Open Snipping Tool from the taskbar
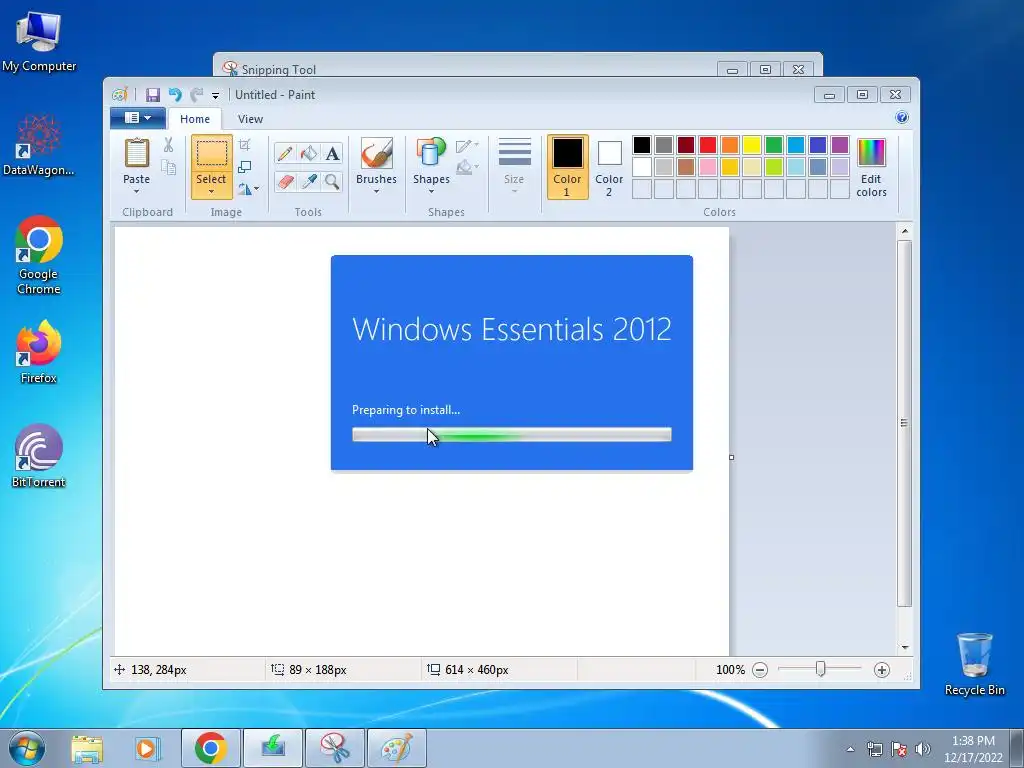This screenshot has height=768, width=1024. point(334,748)
